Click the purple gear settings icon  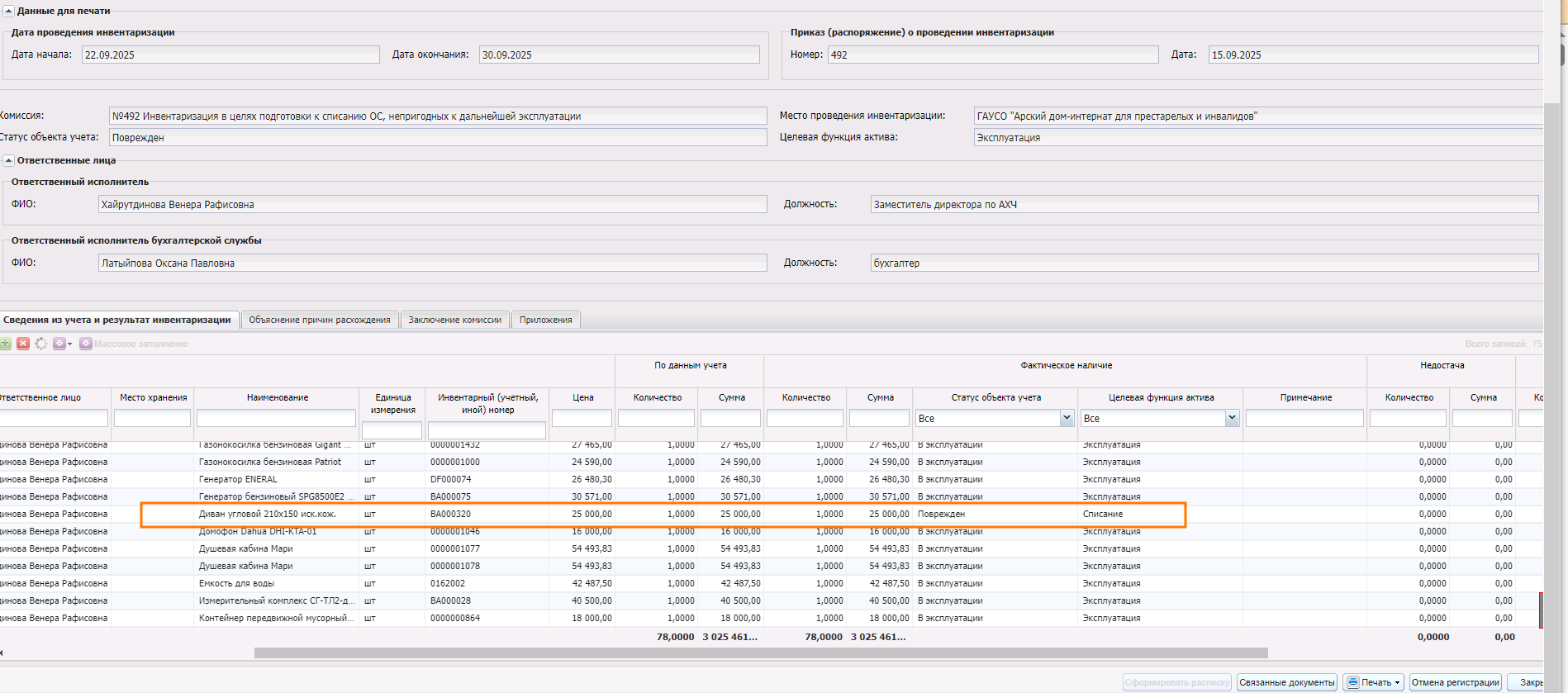(59, 344)
